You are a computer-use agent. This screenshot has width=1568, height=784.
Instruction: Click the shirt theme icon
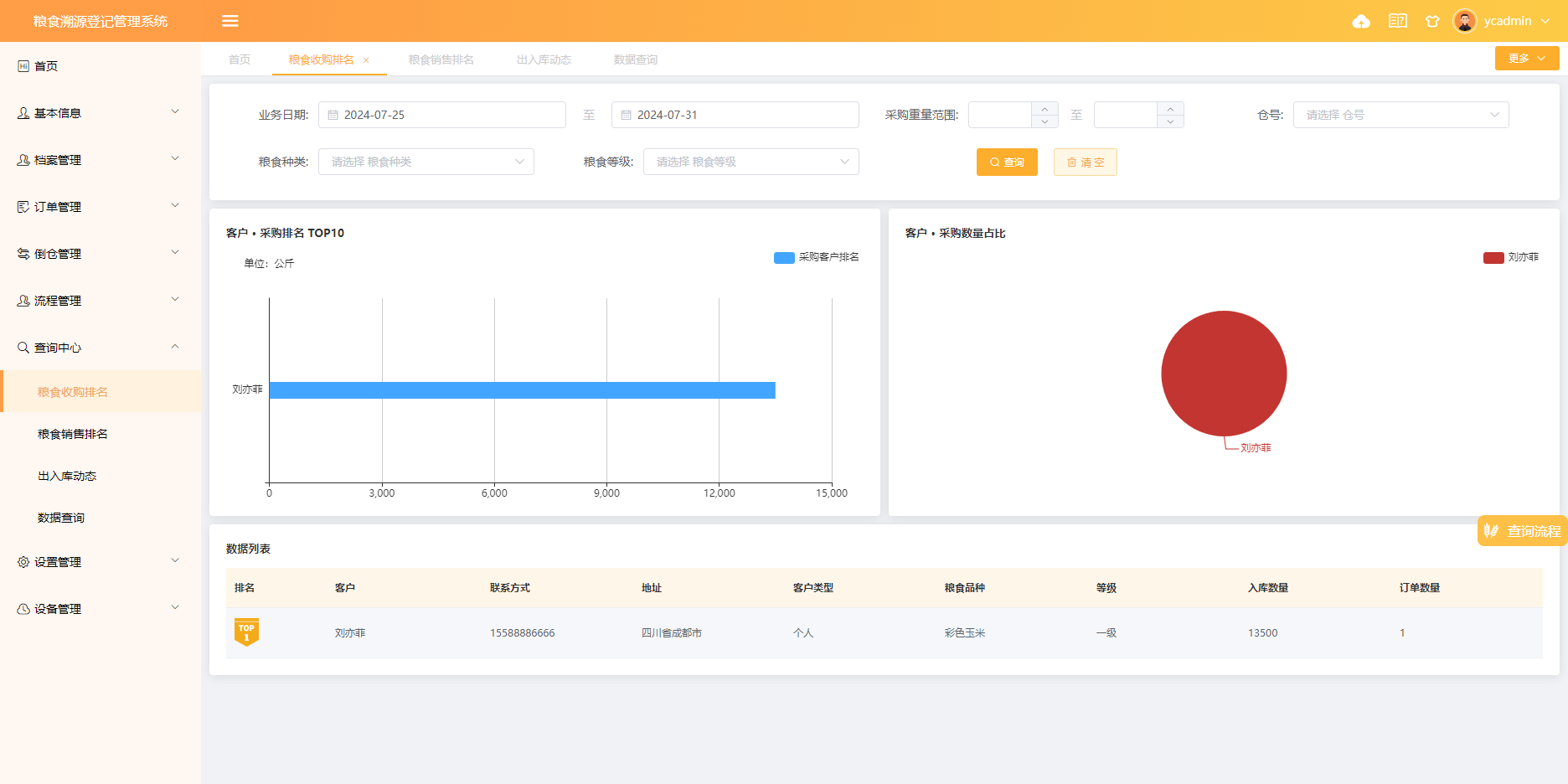coord(1432,21)
